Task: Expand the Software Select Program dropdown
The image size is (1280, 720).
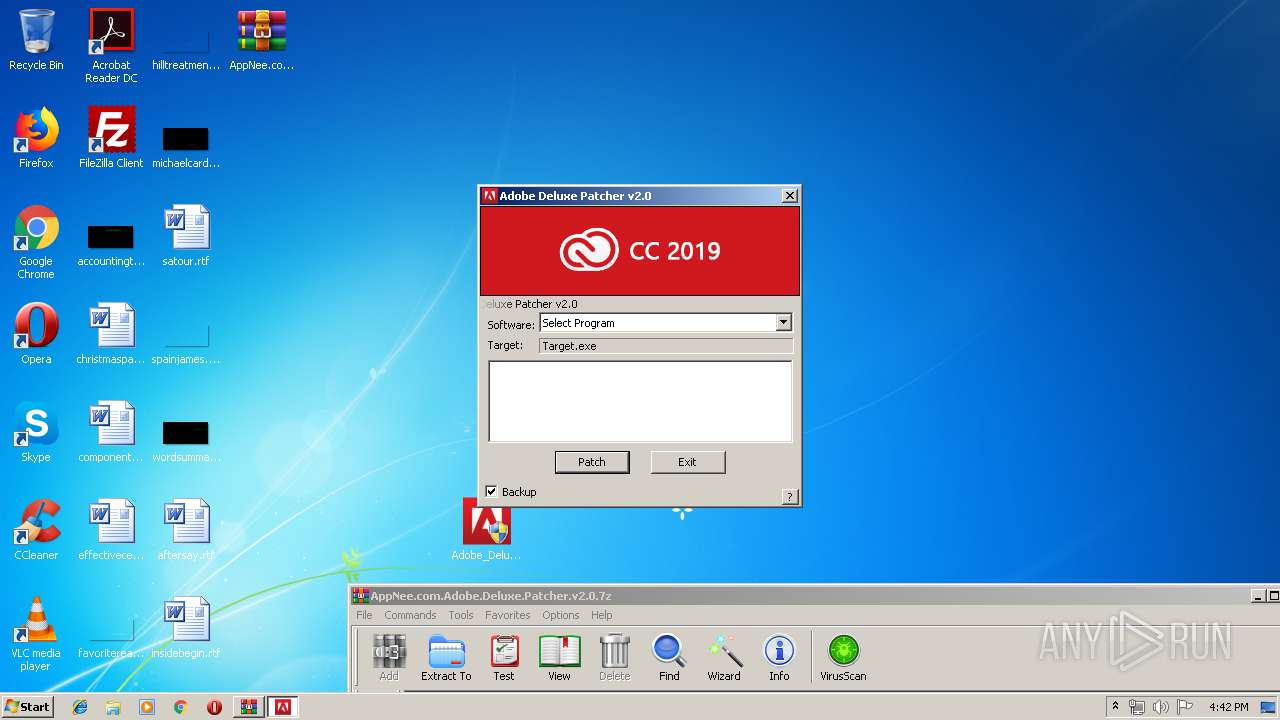Action: 783,323
